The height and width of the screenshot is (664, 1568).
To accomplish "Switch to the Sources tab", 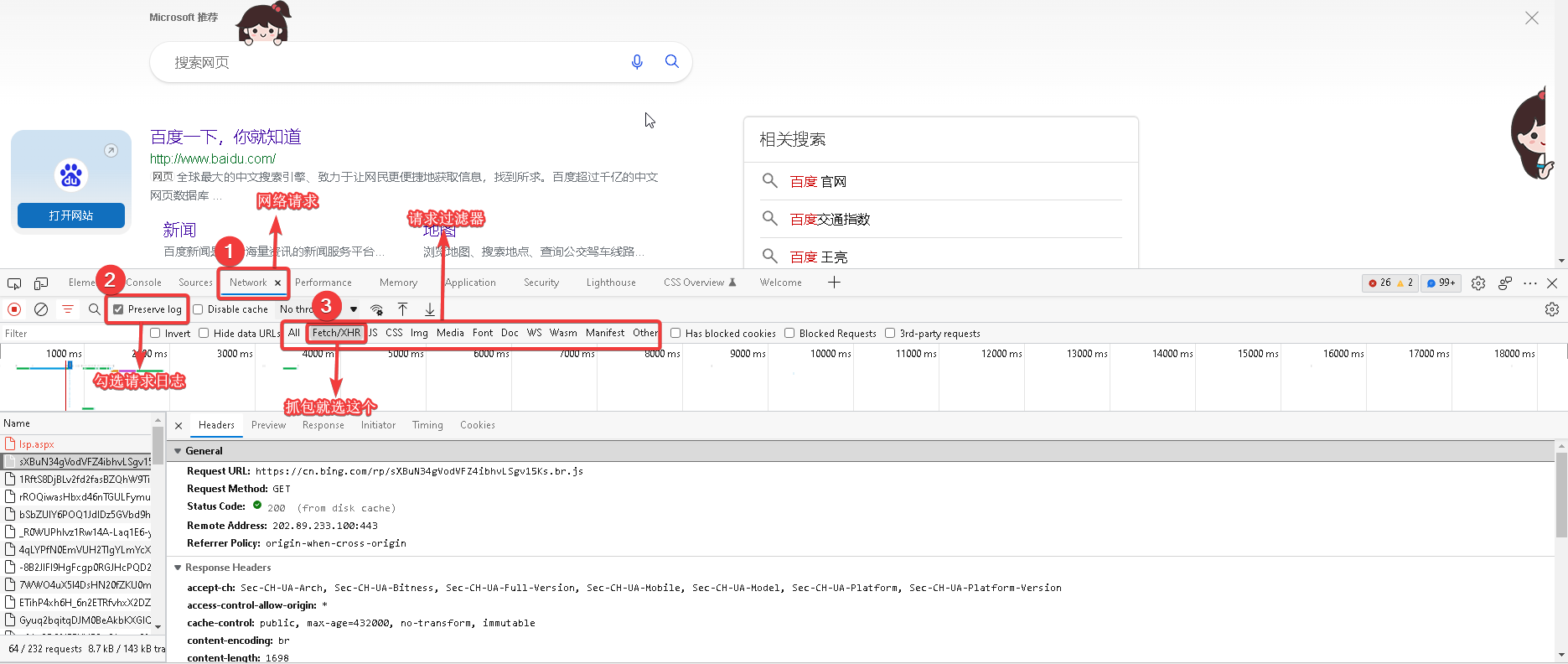I will (x=195, y=283).
